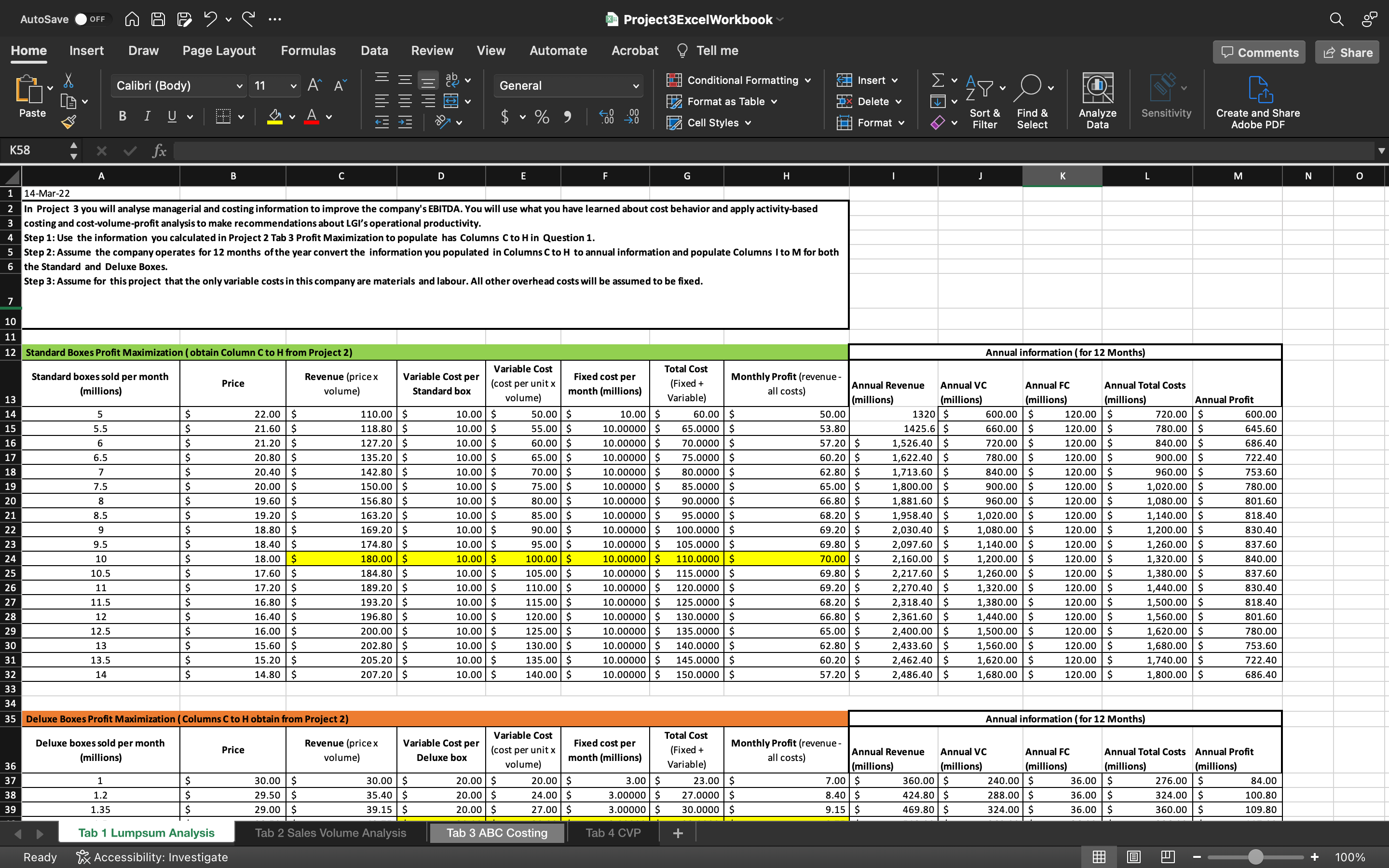1389x868 pixels.
Task: Switch to the Formulas ribbon tab
Action: 308,51
